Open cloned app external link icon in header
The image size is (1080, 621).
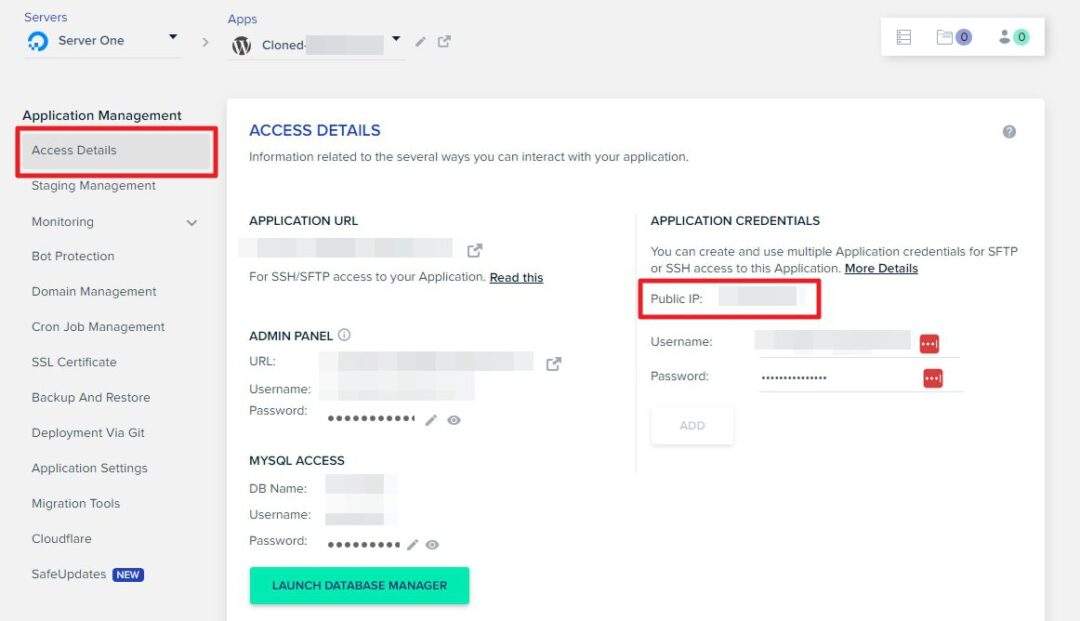tap(444, 41)
